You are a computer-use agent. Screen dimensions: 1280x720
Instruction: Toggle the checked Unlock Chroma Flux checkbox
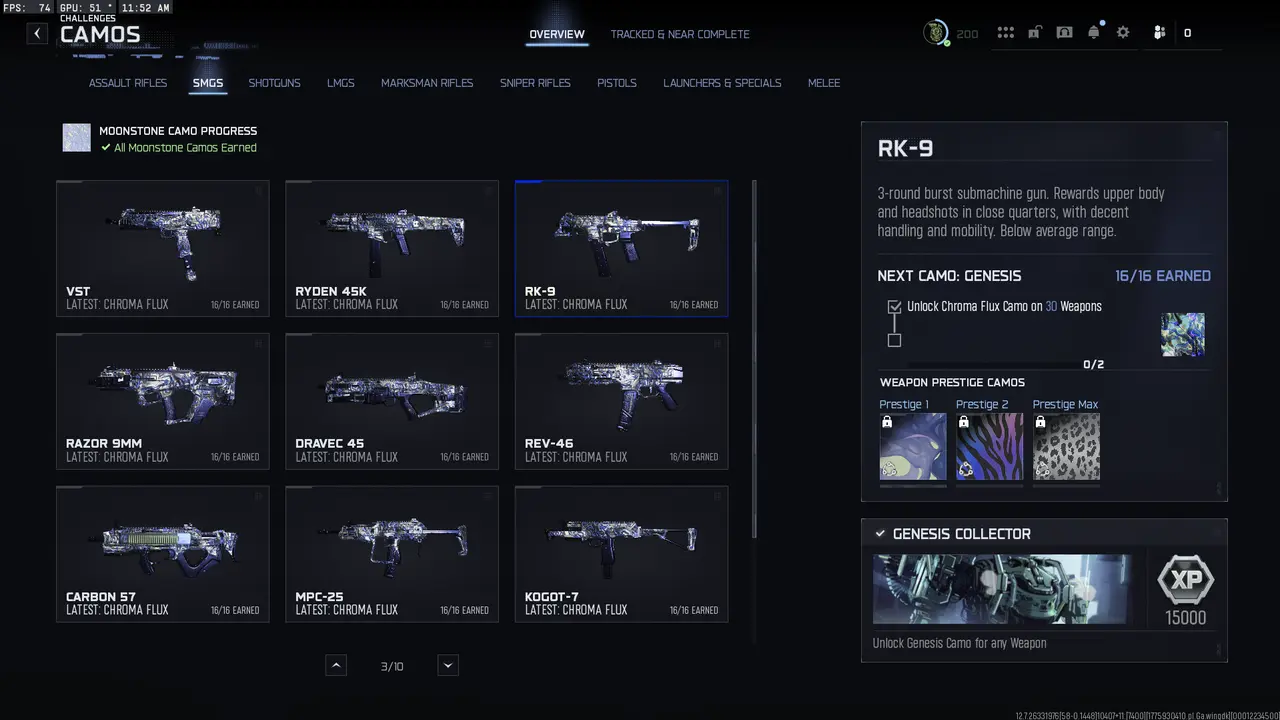894,307
